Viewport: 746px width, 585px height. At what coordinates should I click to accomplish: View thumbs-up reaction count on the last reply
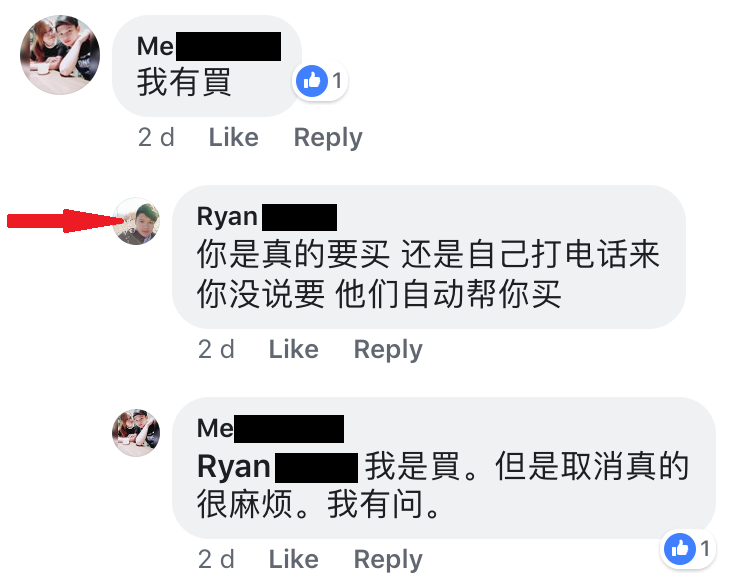click(x=688, y=549)
